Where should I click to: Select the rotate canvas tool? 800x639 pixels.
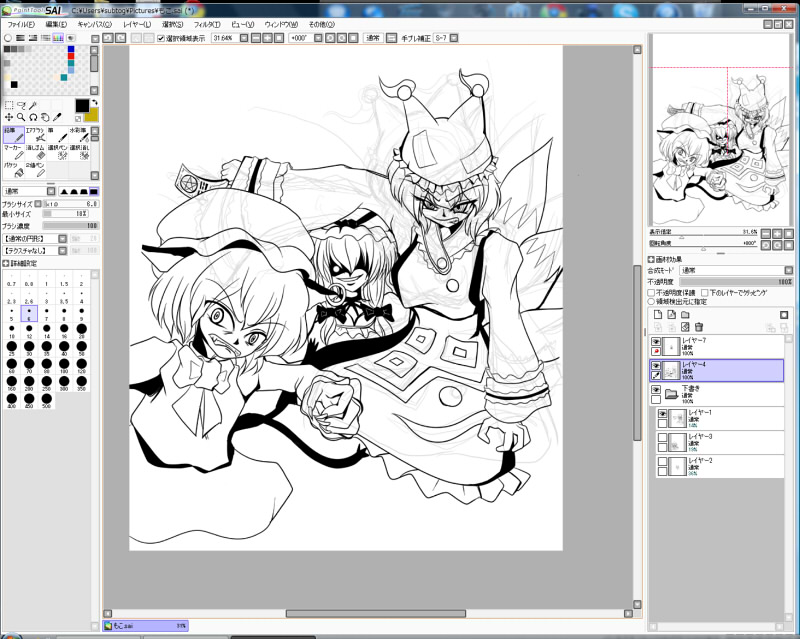33,117
